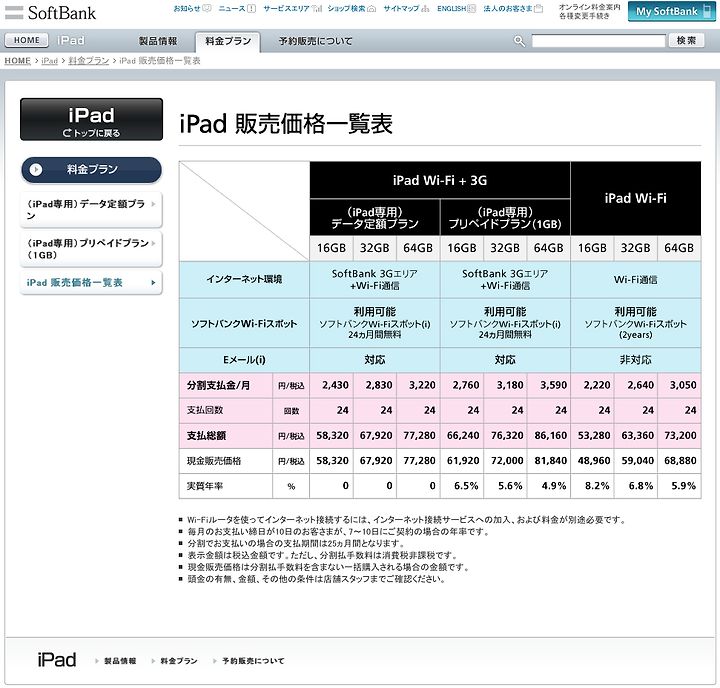Click the 検索 search button
The image size is (720, 688).
(x=686, y=40)
